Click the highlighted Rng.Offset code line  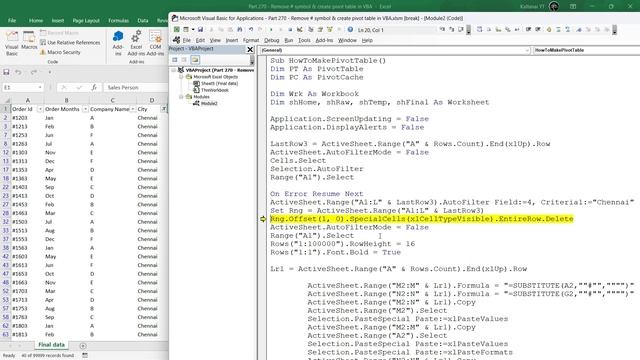[x=422, y=219]
